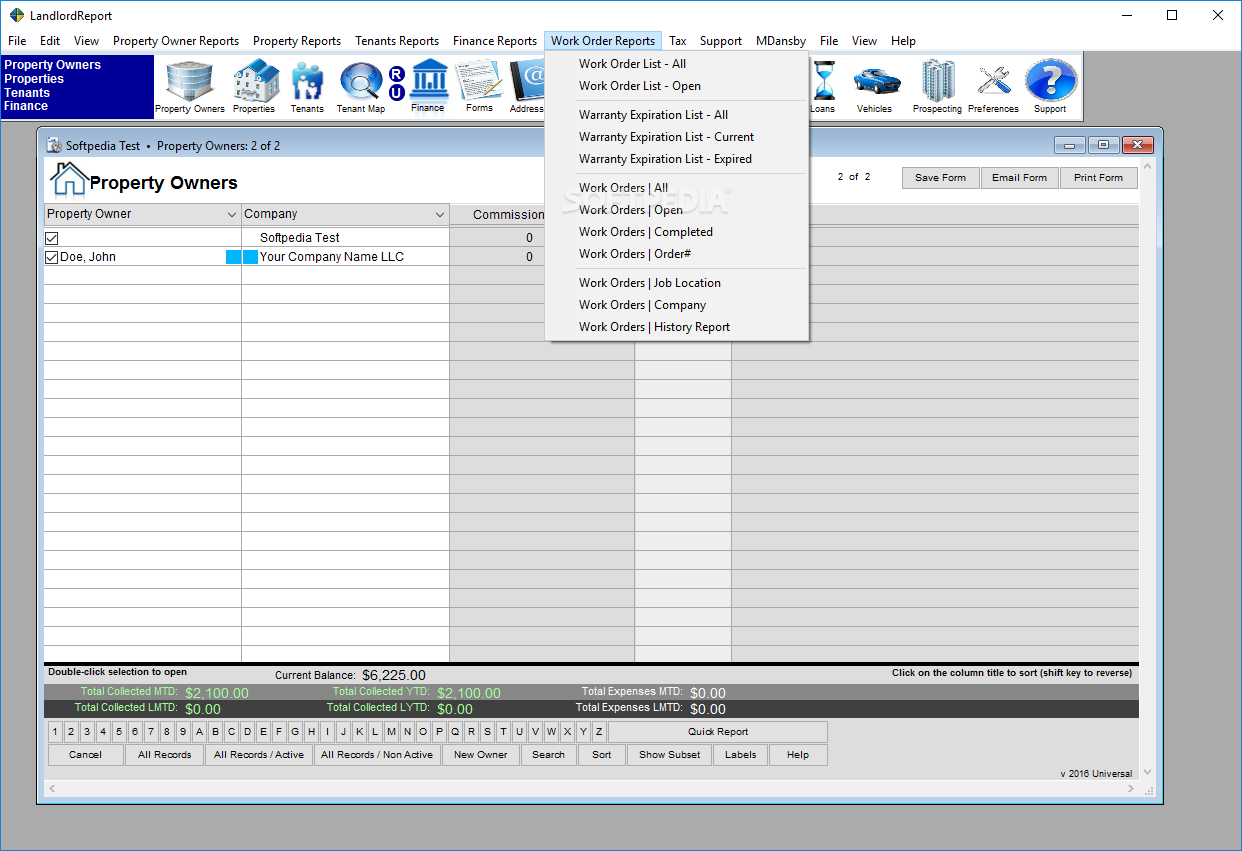Filter by letter Z button
Viewport: 1242px width, 851px height.
click(x=599, y=732)
